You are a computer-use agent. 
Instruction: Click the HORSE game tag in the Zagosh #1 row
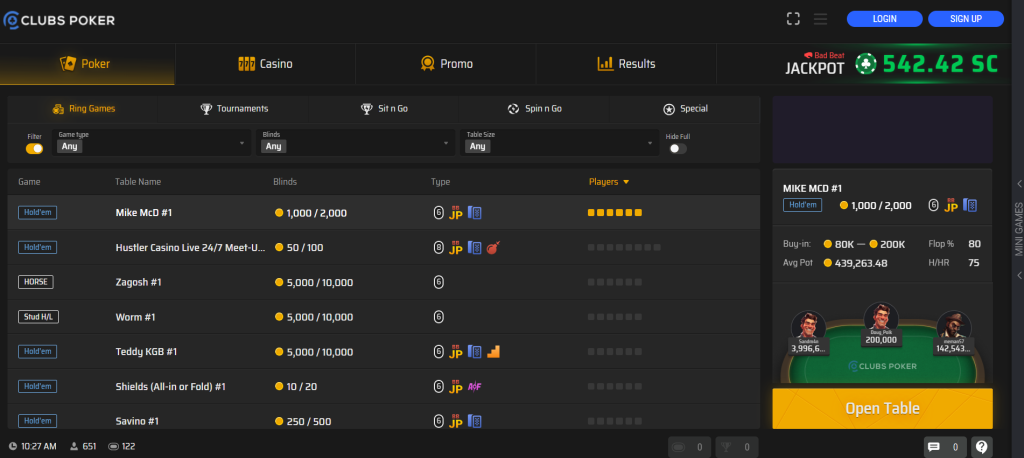[x=36, y=282]
